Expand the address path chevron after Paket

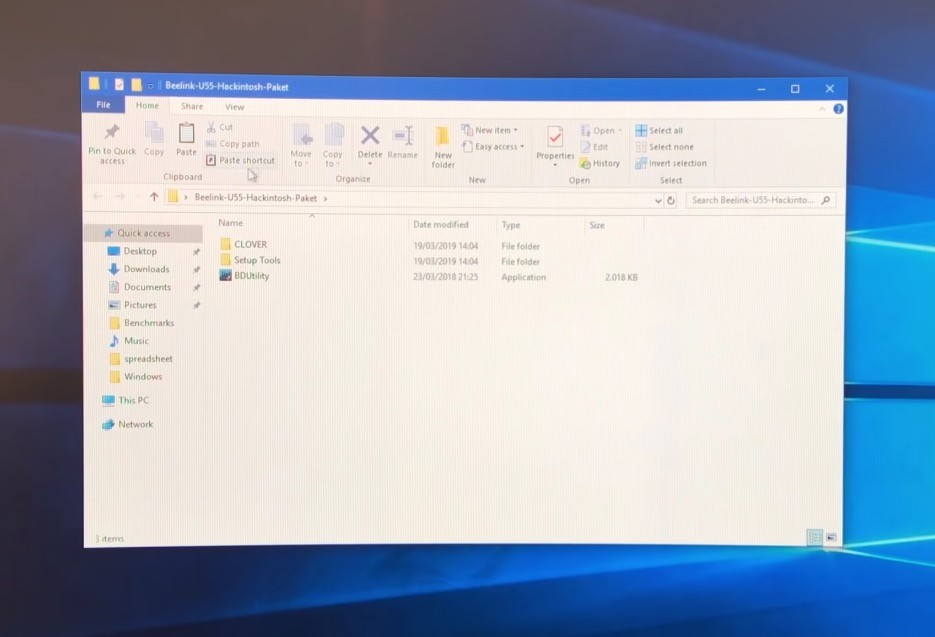click(x=325, y=198)
